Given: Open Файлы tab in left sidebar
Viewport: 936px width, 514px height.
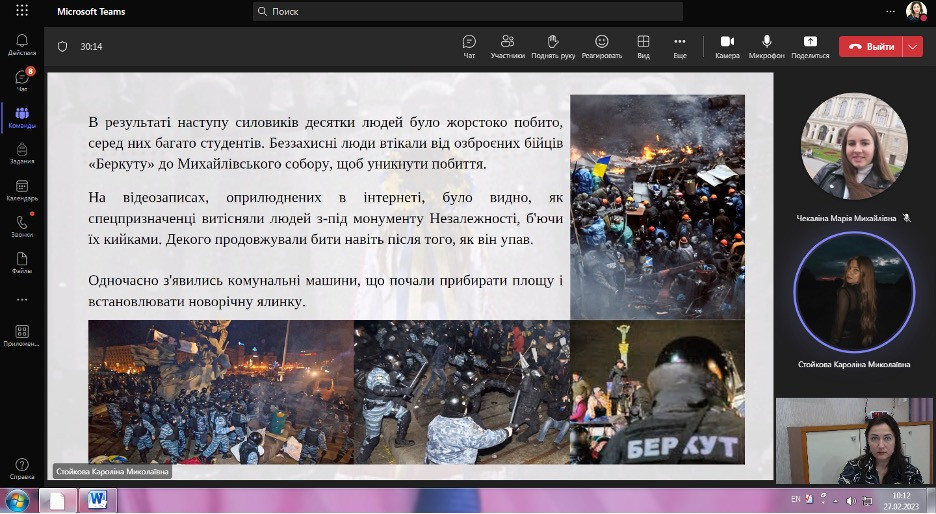Looking at the screenshot, I should point(22,263).
